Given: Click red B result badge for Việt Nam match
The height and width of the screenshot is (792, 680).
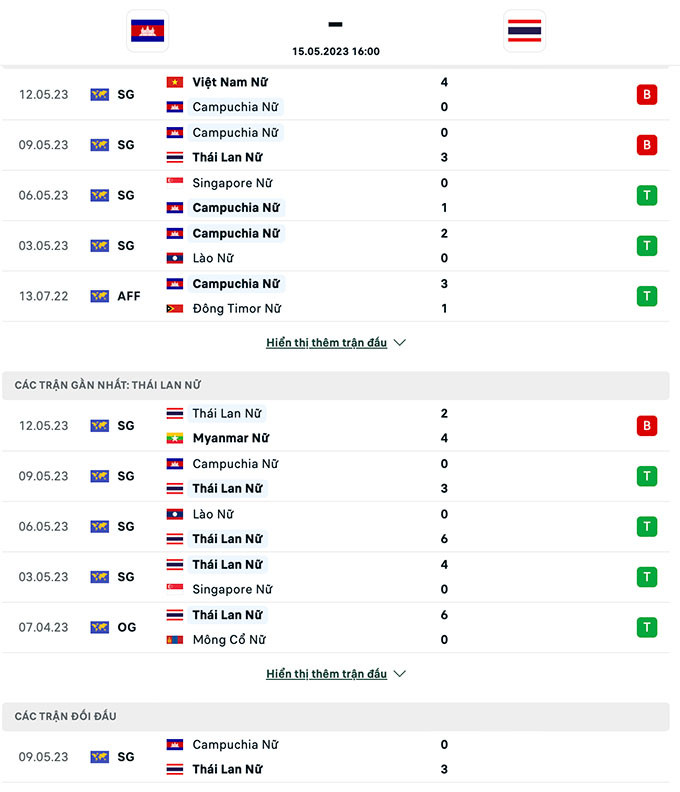Looking at the screenshot, I should click(647, 95).
